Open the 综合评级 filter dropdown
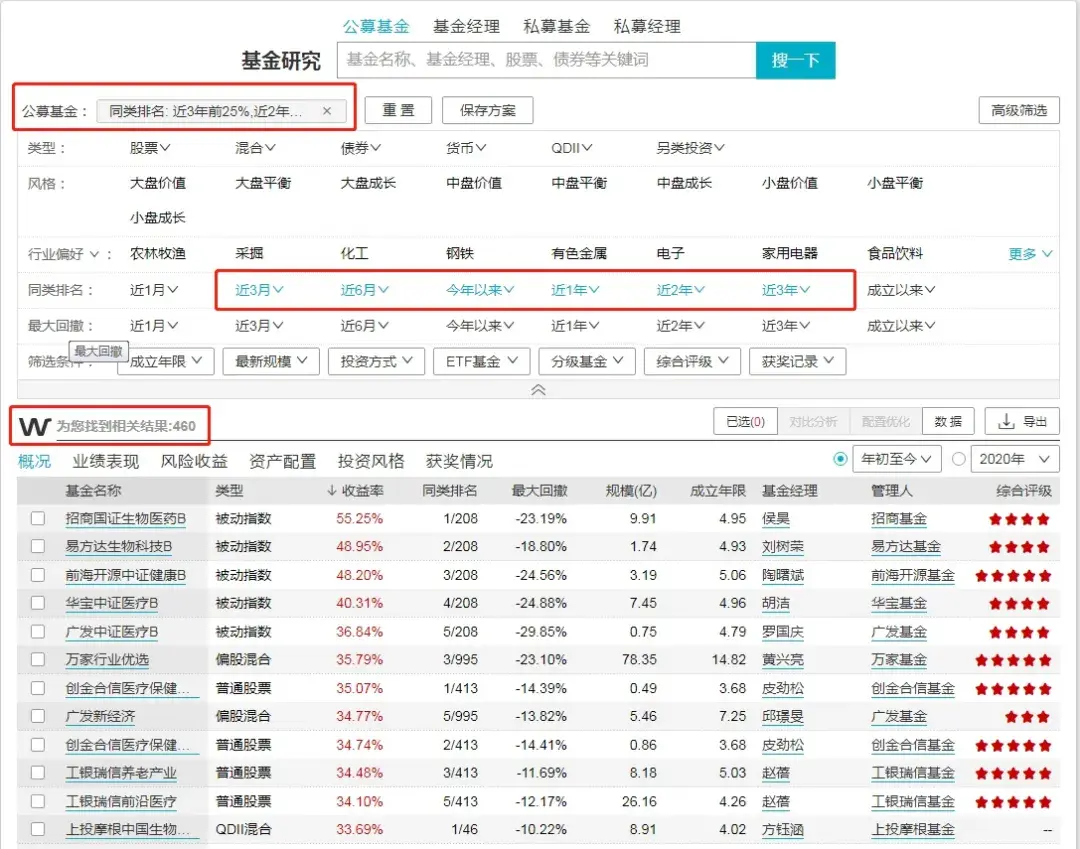 [x=692, y=361]
